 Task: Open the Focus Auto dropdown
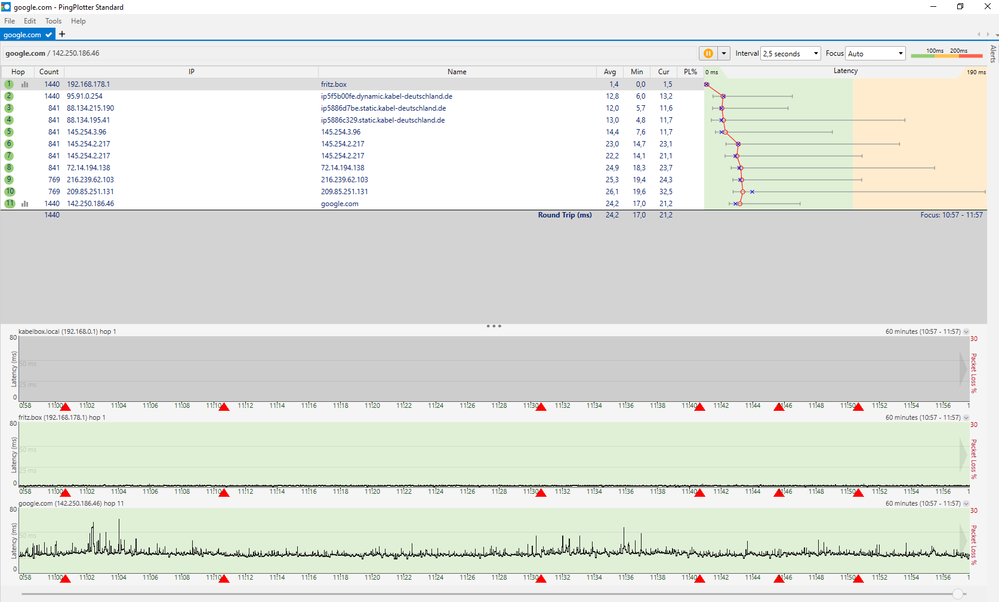tap(875, 53)
